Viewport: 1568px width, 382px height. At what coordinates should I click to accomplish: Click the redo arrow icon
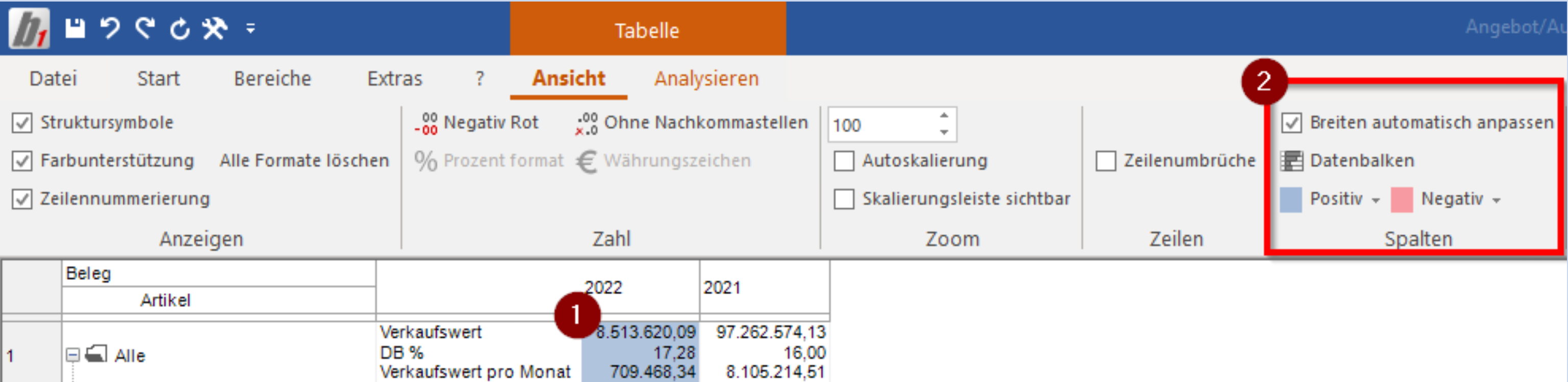tap(145, 28)
